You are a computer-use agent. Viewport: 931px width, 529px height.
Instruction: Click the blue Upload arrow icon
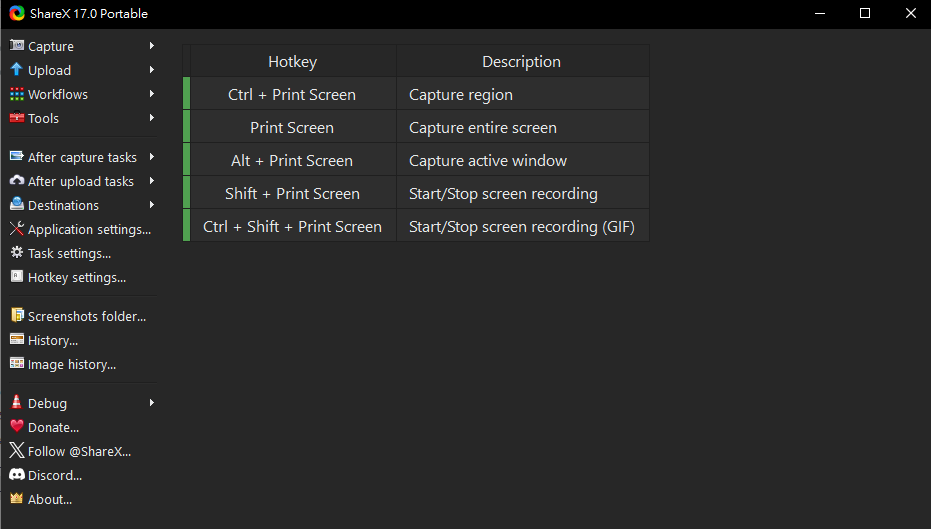(17, 70)
